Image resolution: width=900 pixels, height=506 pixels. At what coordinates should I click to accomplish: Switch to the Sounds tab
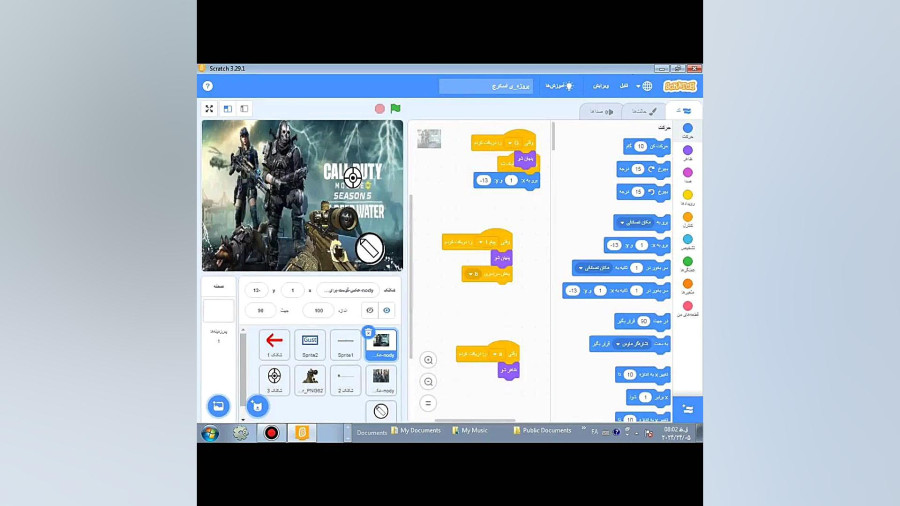tap(600, 111)
